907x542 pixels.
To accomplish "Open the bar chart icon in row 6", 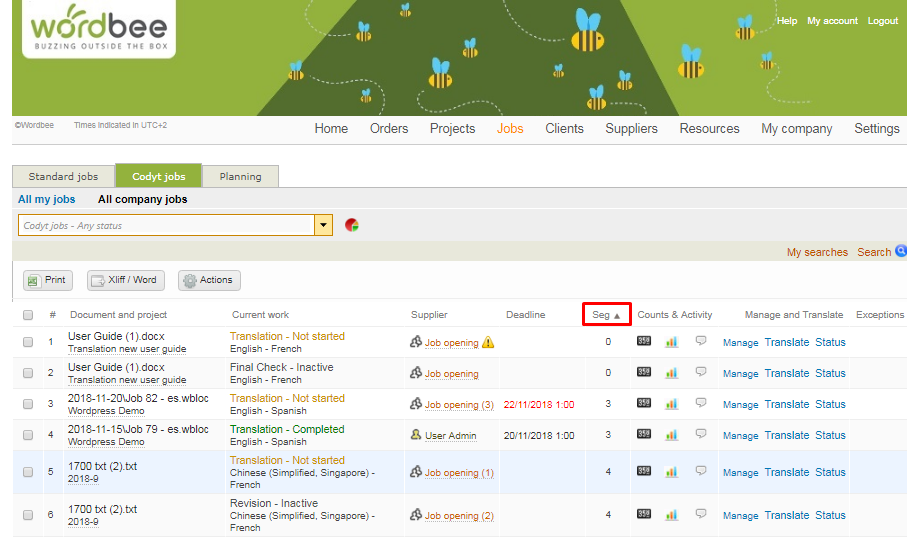I will point(671,515).
